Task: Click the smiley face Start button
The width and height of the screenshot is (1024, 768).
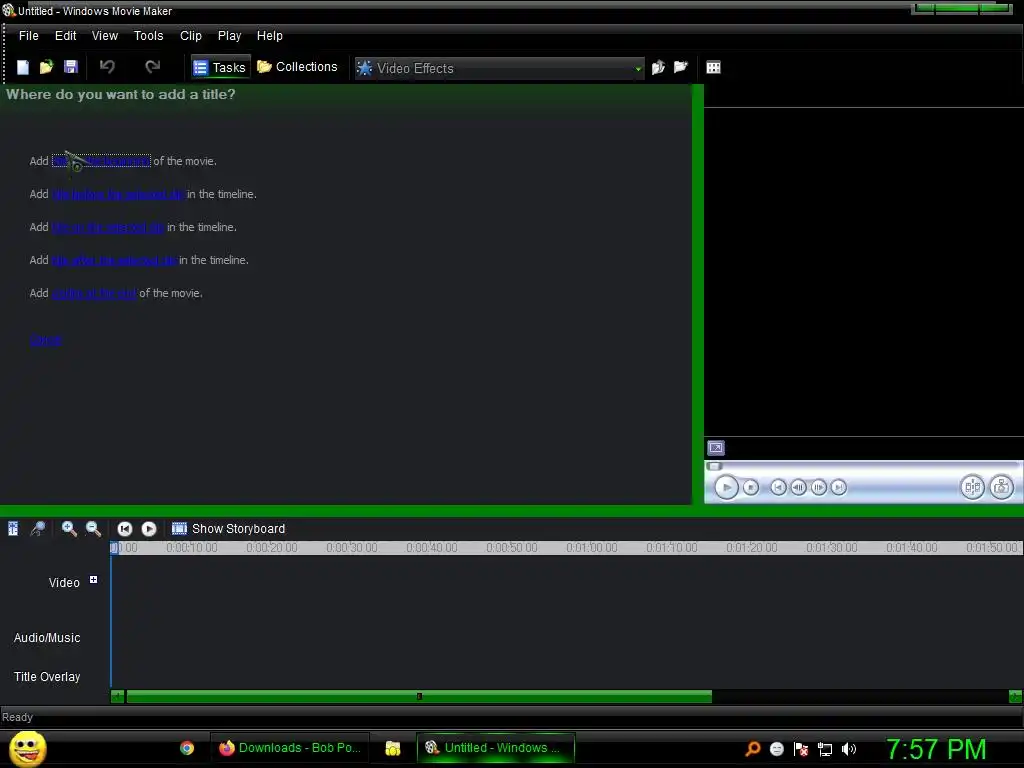Action: click(27, 748)
